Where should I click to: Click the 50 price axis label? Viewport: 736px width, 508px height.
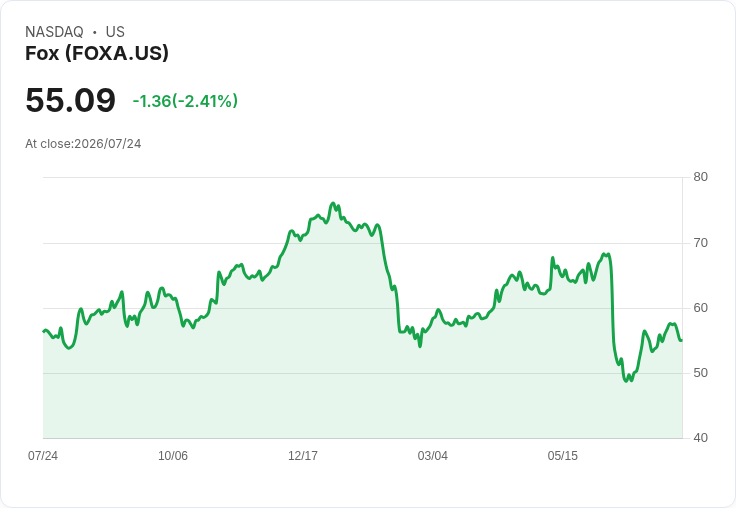pos(700,373)
